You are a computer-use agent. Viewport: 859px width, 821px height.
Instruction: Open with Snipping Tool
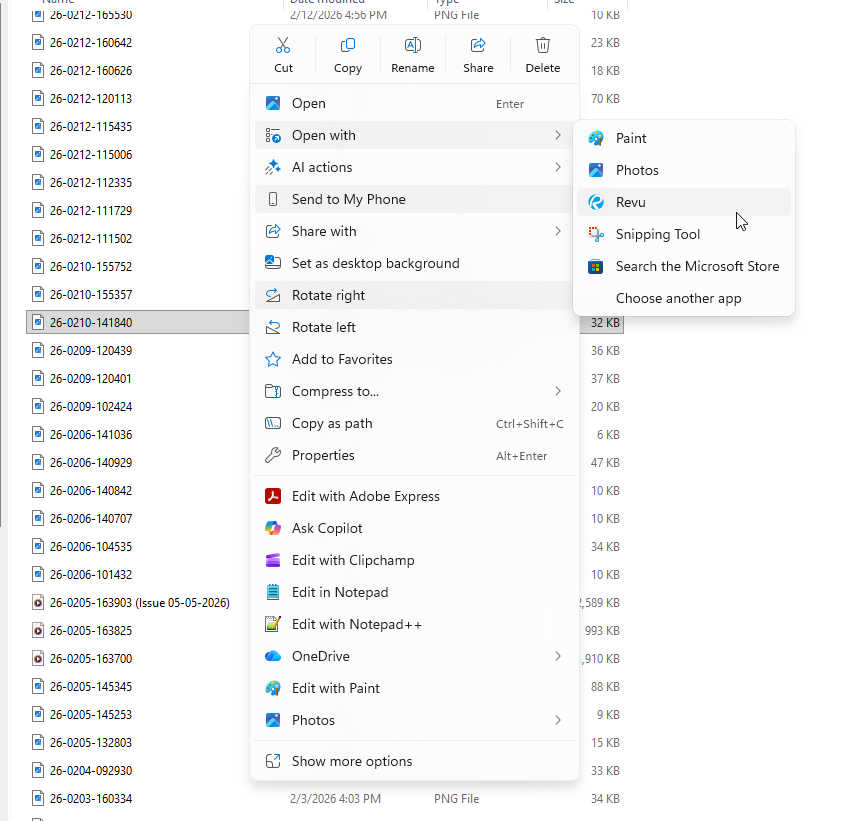click(684, 234)
